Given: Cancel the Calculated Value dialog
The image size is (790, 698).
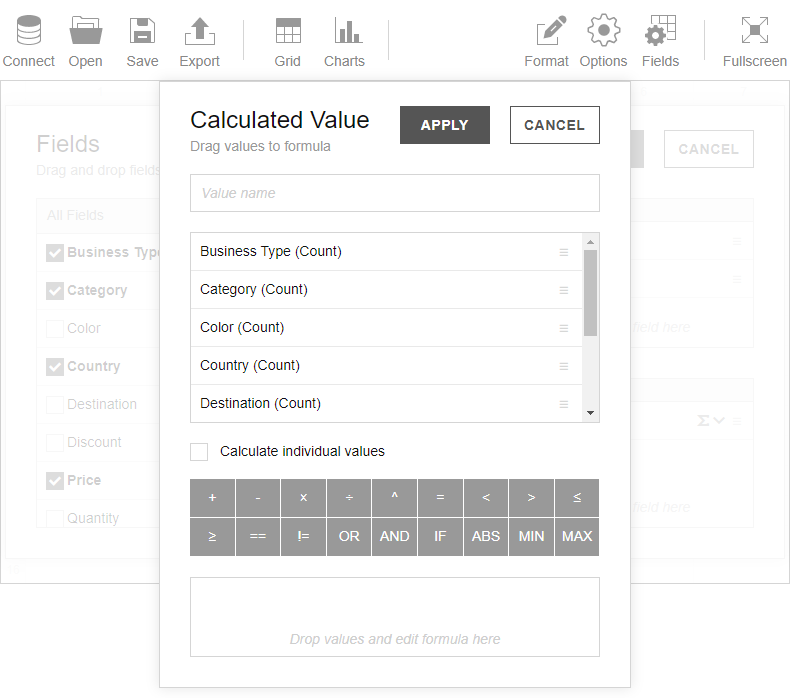Looking at the screenshot, I should pos(554,125).
